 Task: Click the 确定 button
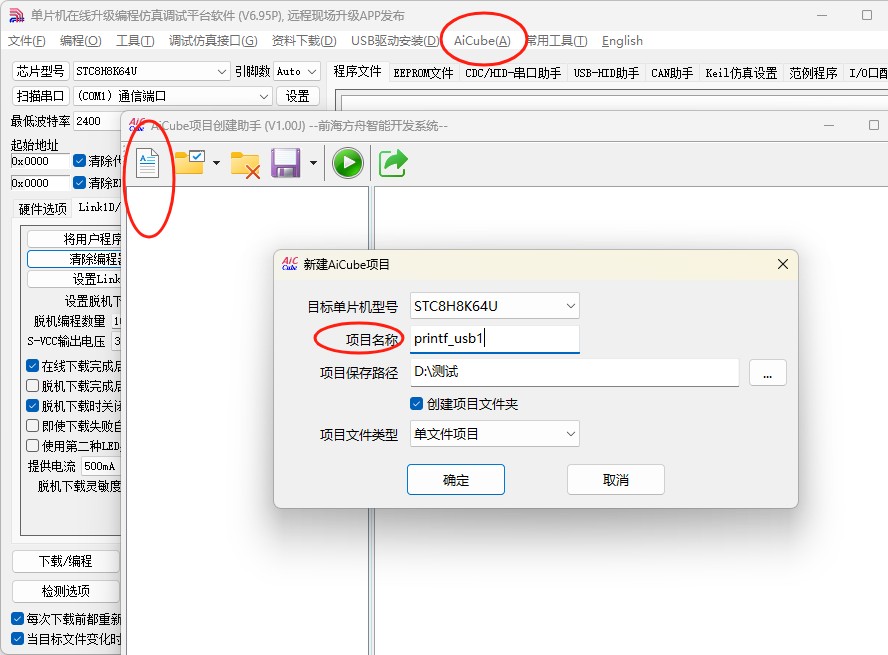pos(456,480)
